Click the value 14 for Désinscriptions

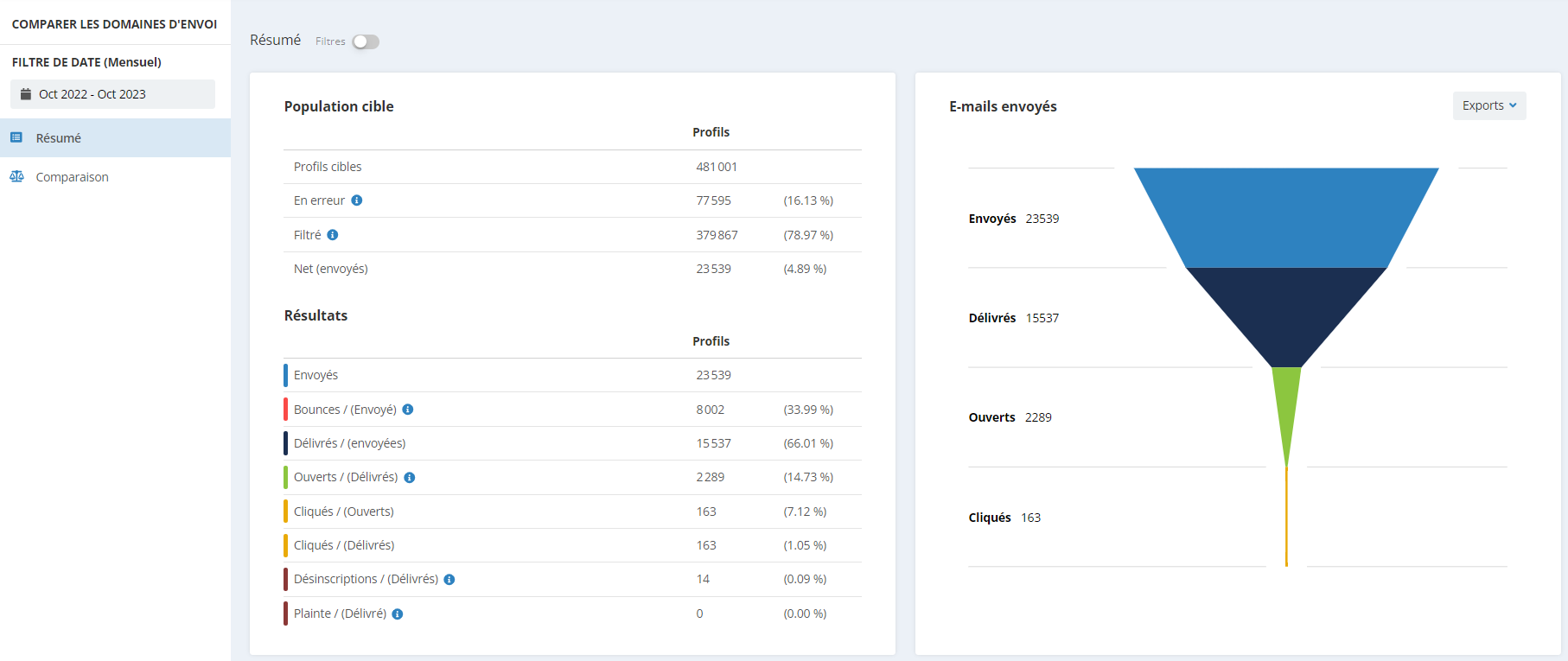(703, 579)
